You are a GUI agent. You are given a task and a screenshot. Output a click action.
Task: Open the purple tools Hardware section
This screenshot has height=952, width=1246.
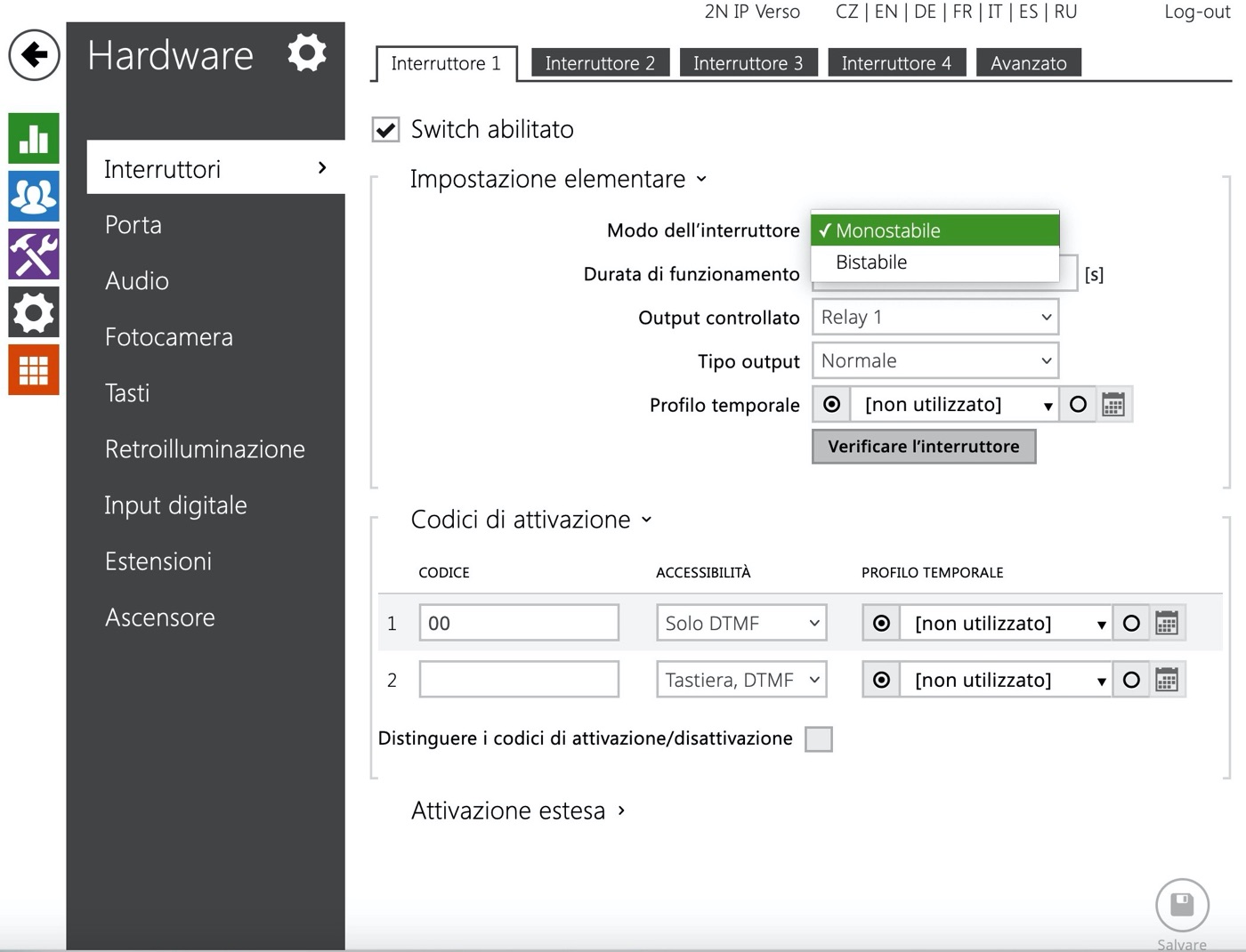(x=34, y=254)
